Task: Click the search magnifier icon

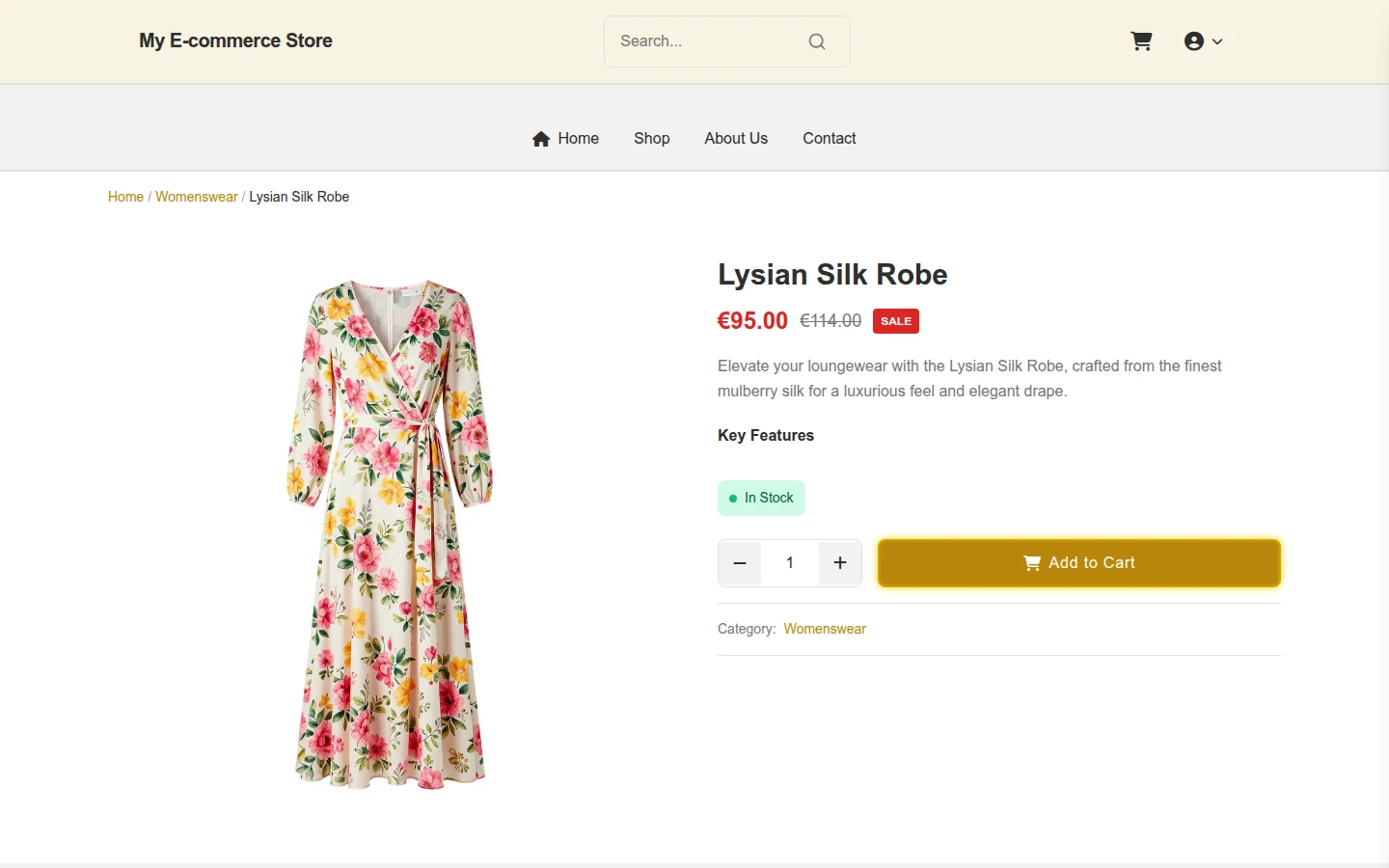Action: pyautogui.click(x=817, y=41)
